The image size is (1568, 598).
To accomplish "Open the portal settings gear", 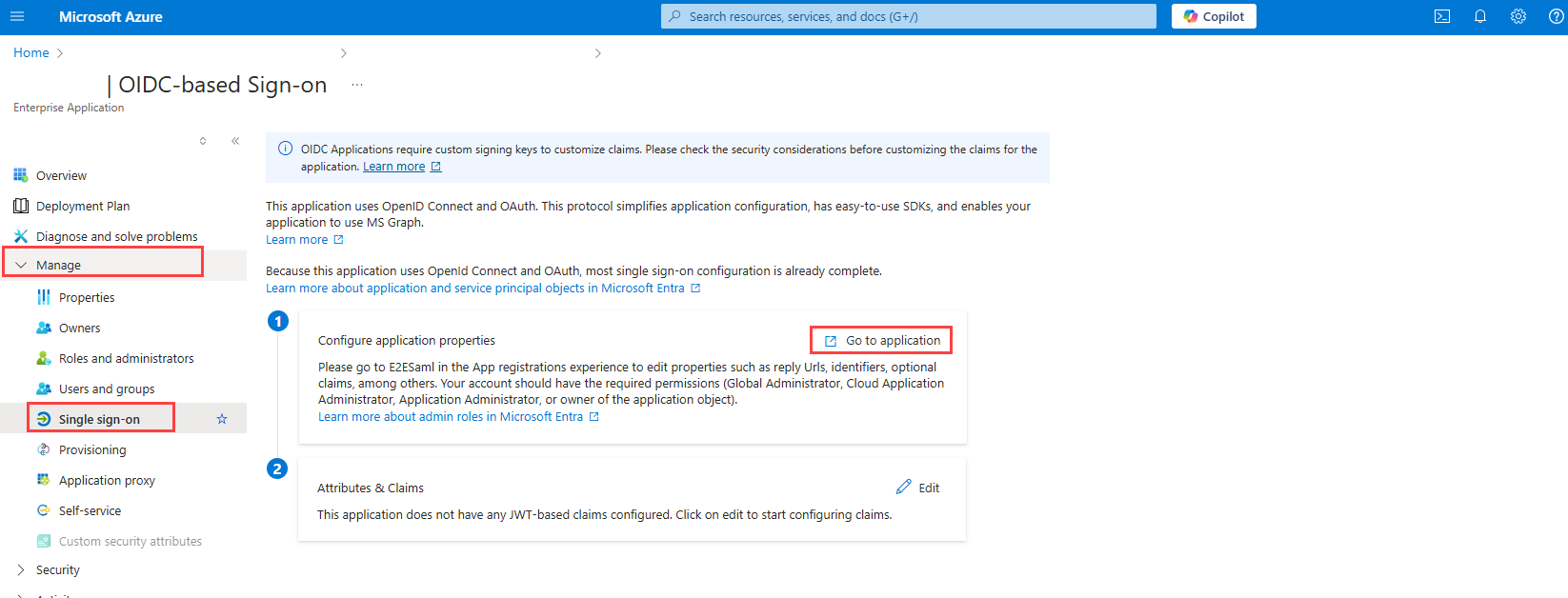I will click(x=1518, y=16).
